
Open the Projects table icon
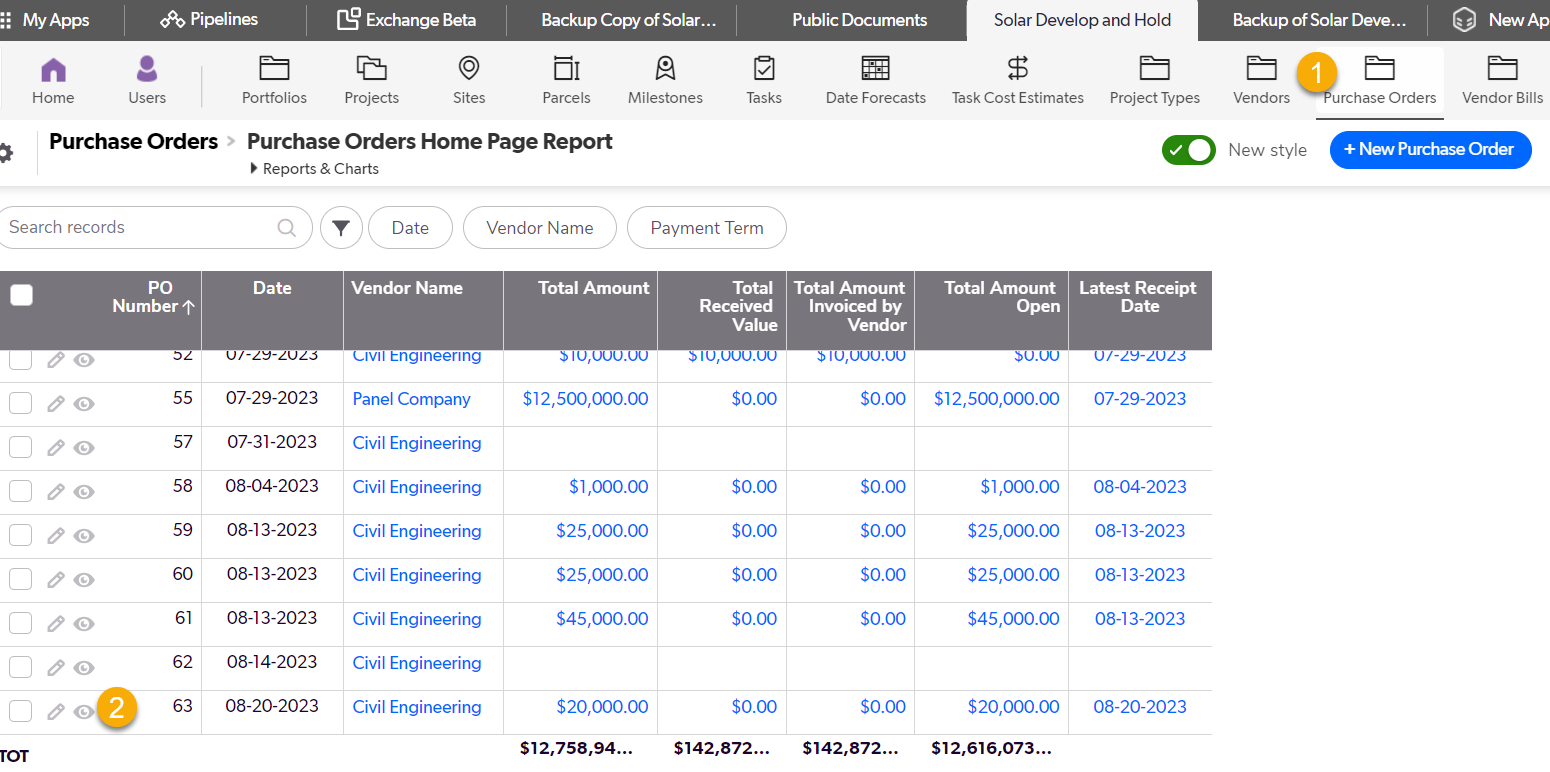pos(371,68)
